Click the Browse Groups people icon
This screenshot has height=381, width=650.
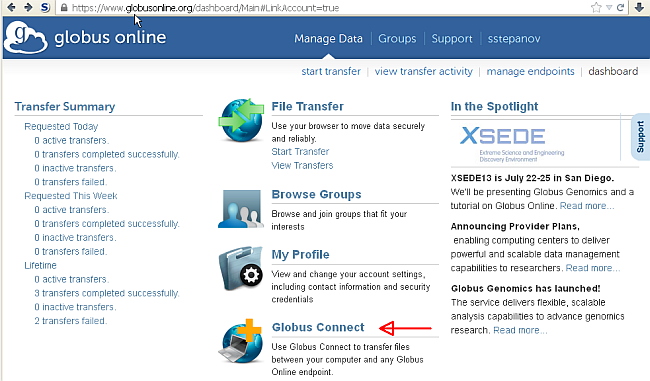tap(241, 209)
